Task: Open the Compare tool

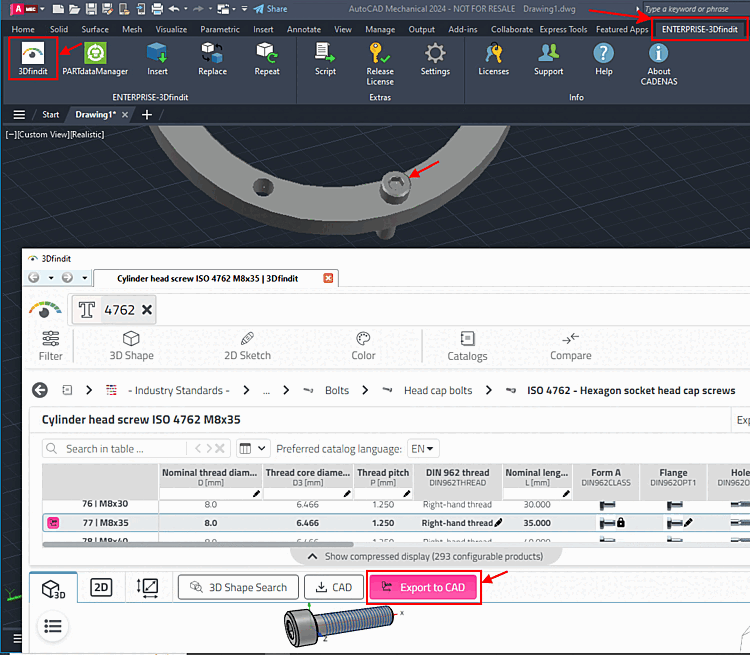Action: [x=571, y=345]
